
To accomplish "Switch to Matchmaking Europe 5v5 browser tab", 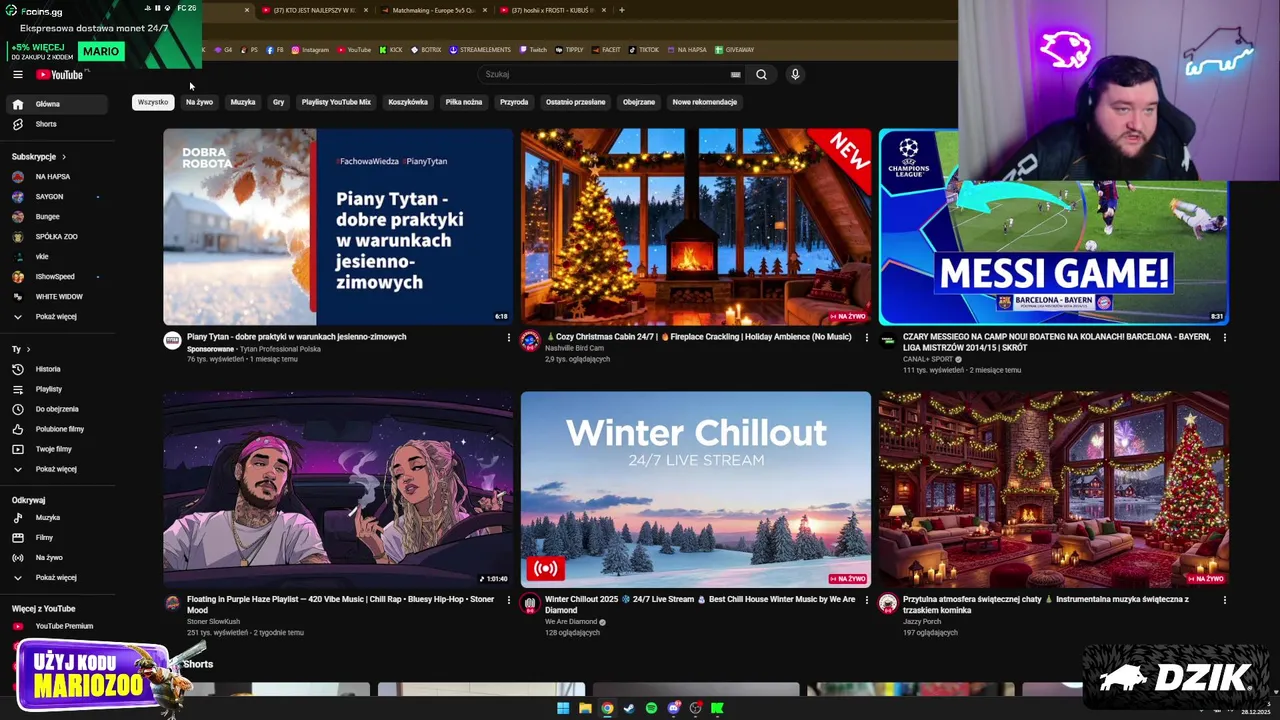I will tap(433, 10).
